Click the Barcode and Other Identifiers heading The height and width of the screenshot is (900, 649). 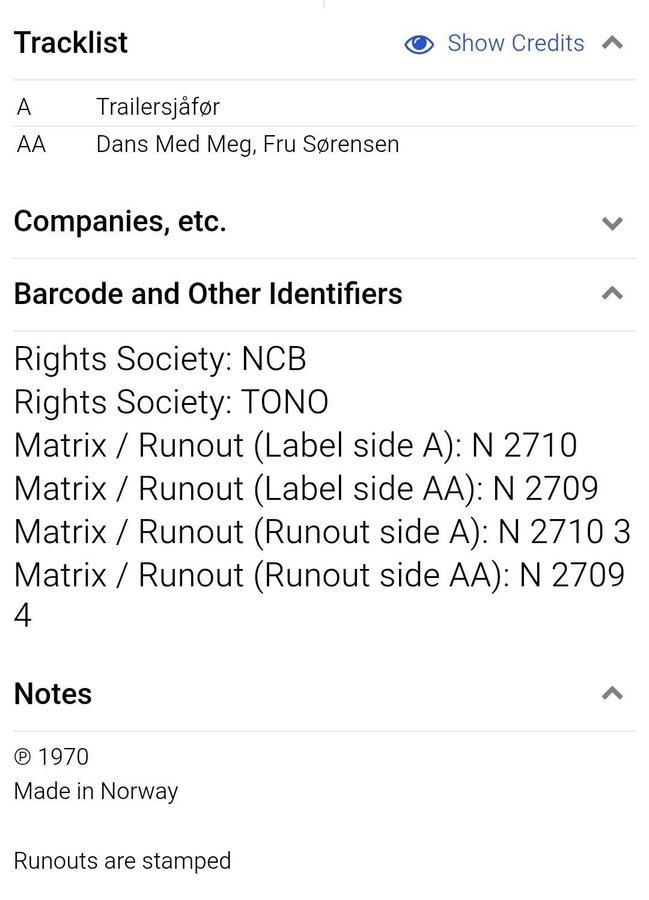coord(208,294)
